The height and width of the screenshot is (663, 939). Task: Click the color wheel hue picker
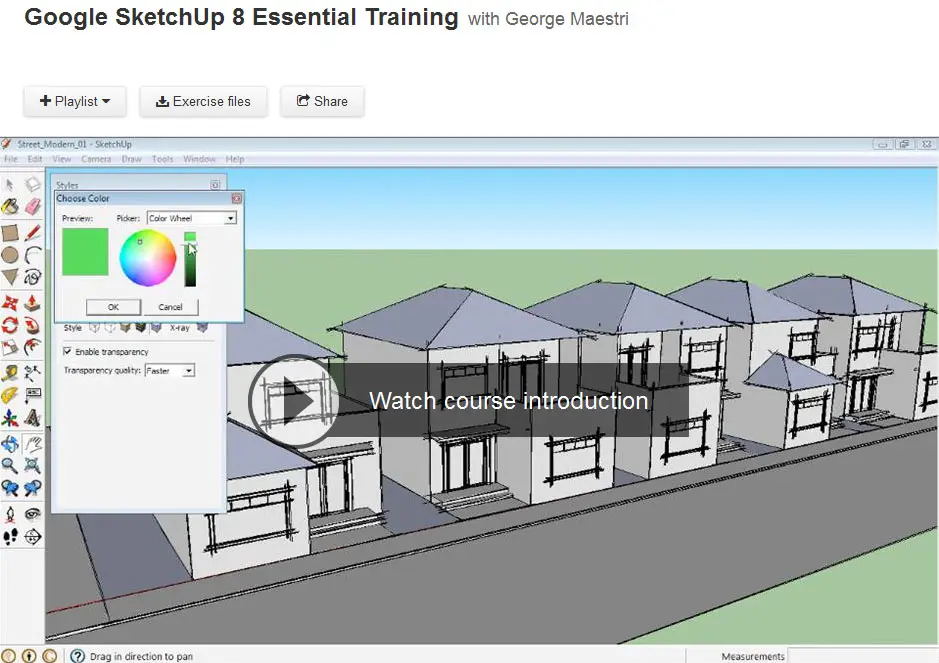(x=148, y=258)
